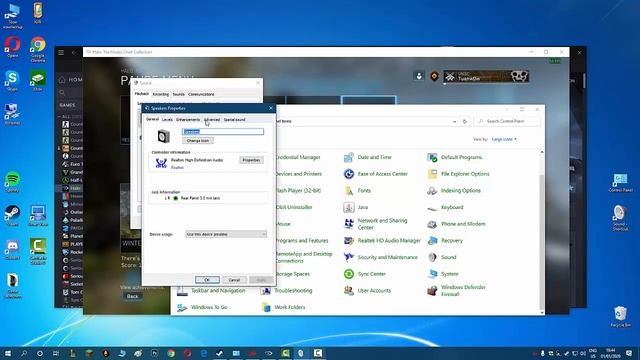Open the System icon in Control Panel
Viewport: 640px width, 360px height.
coord(432,274)
